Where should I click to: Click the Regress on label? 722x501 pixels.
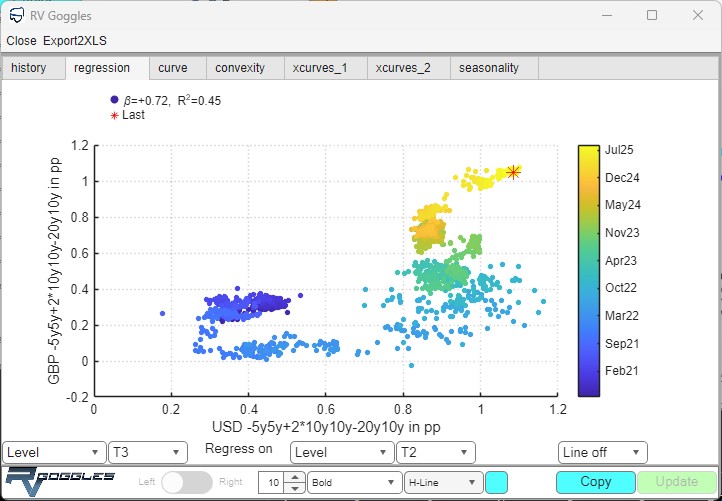(239, 449)
